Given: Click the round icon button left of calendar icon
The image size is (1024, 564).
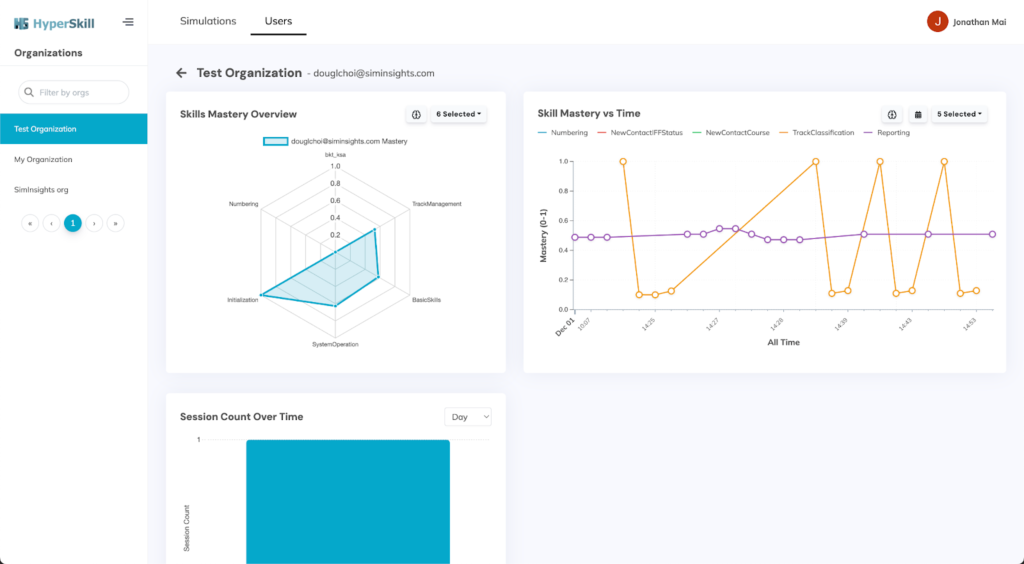Looking at the screenshot, I should click(x=891, y=114).
